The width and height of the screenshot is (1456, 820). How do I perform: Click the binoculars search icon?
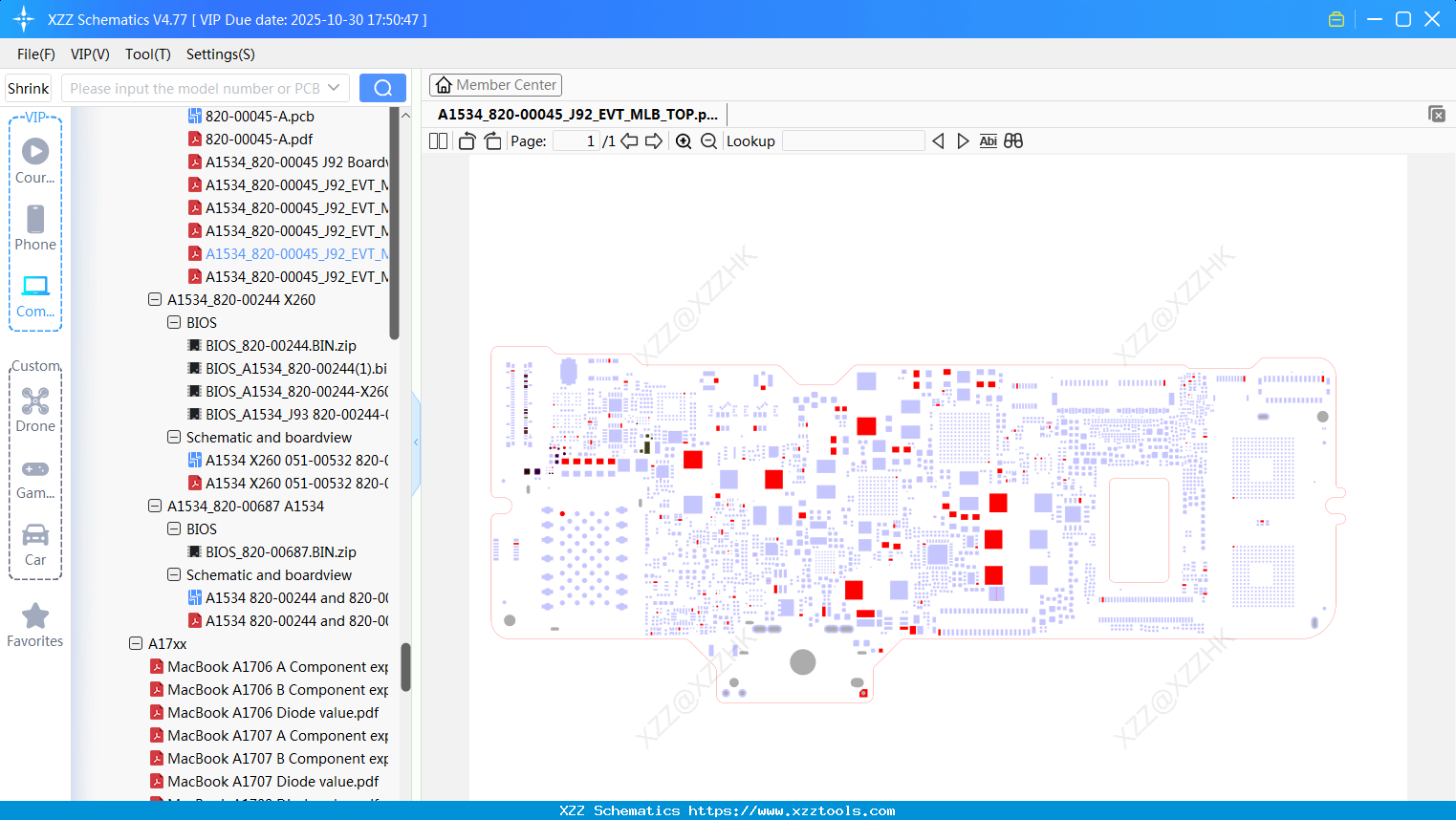point(1013,141)
